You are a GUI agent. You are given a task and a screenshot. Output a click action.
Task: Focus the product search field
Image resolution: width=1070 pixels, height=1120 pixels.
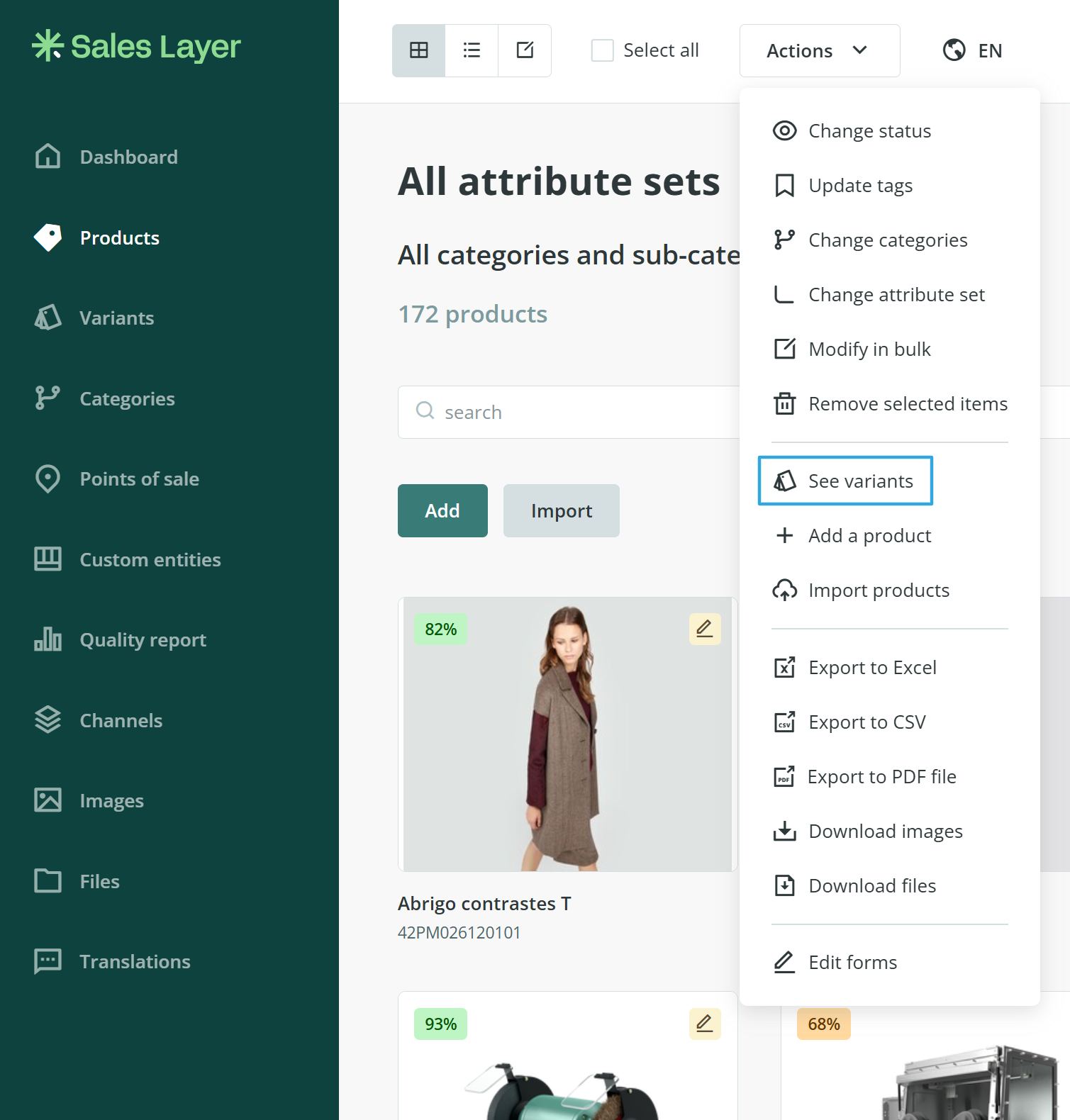pos(569,412)
